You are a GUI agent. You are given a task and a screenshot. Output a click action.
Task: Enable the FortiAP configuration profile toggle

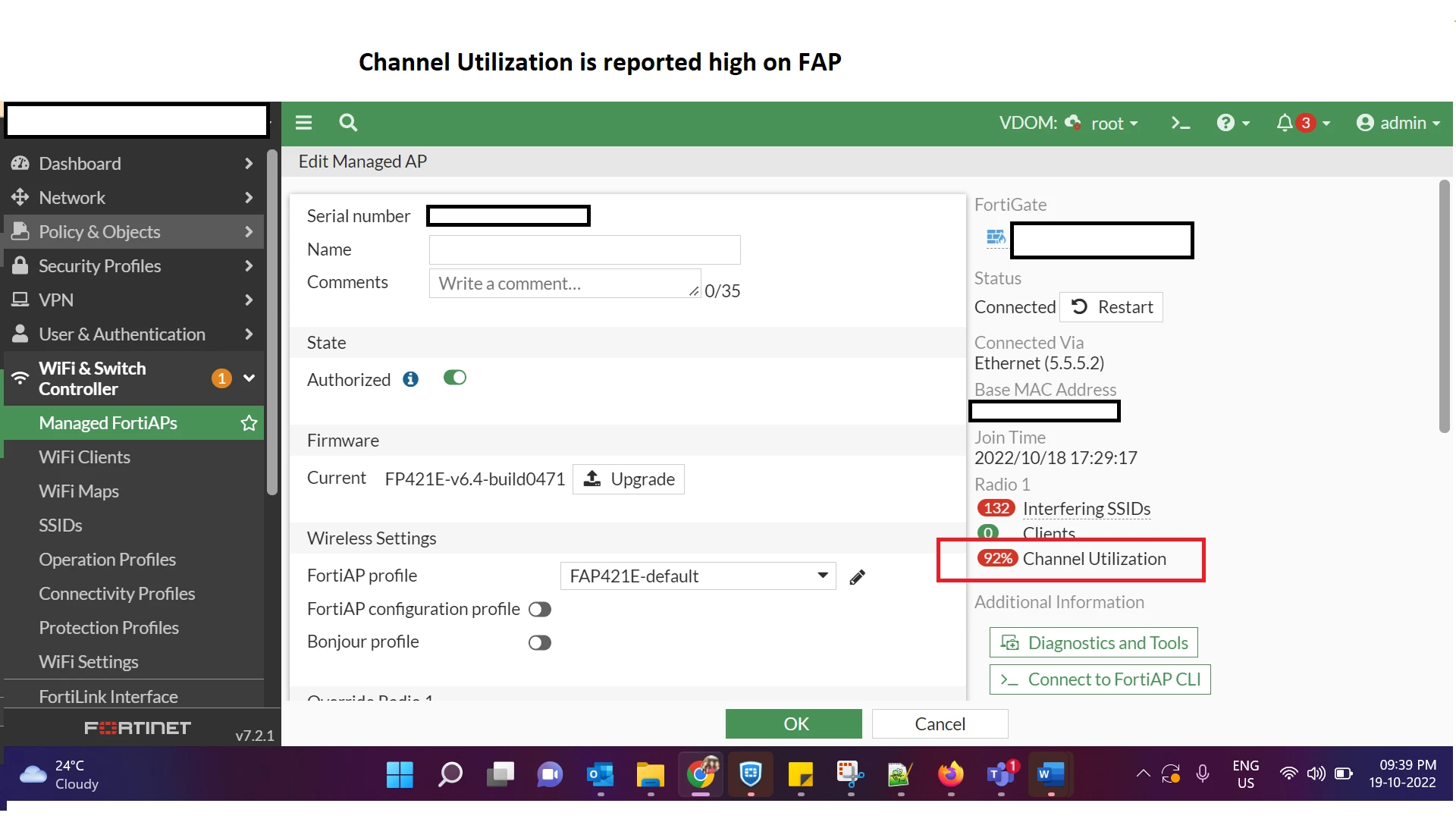pyautogui.click(x=540, y=610)
